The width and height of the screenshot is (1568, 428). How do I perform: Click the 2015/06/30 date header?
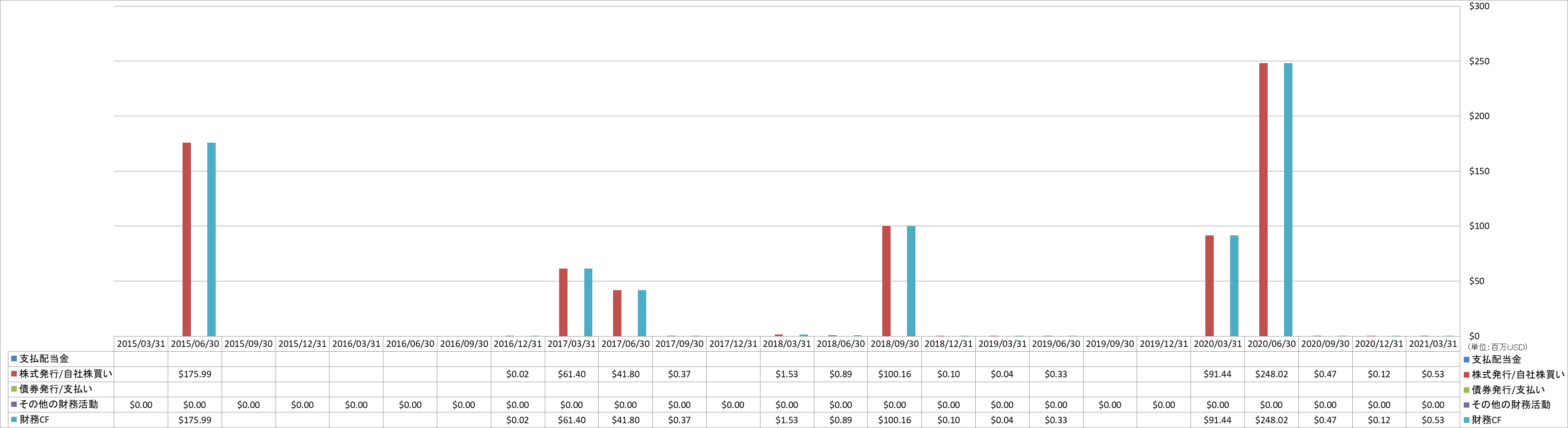point(195,343)
